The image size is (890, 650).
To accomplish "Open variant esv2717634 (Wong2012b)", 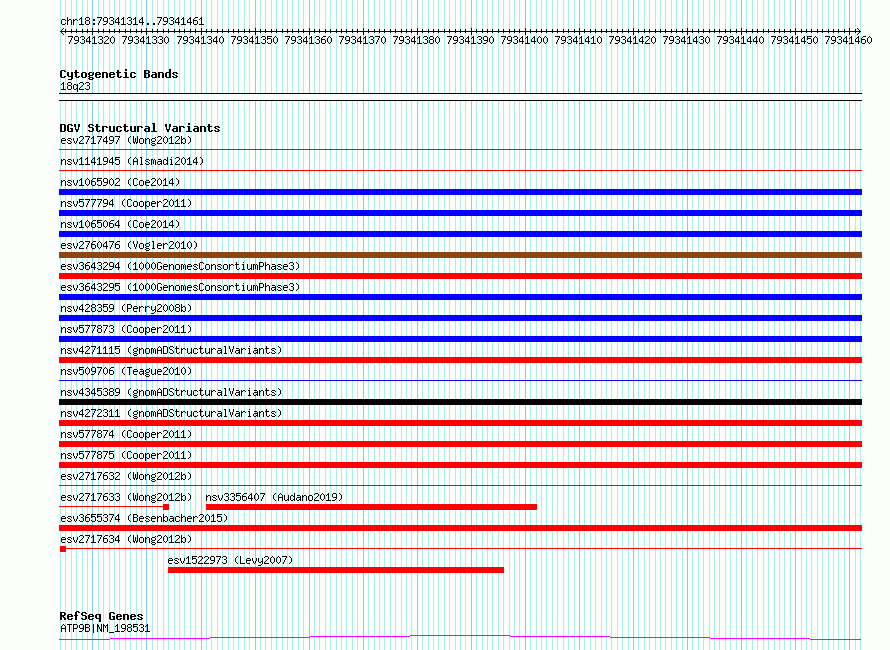I will [x=126, y=539].
